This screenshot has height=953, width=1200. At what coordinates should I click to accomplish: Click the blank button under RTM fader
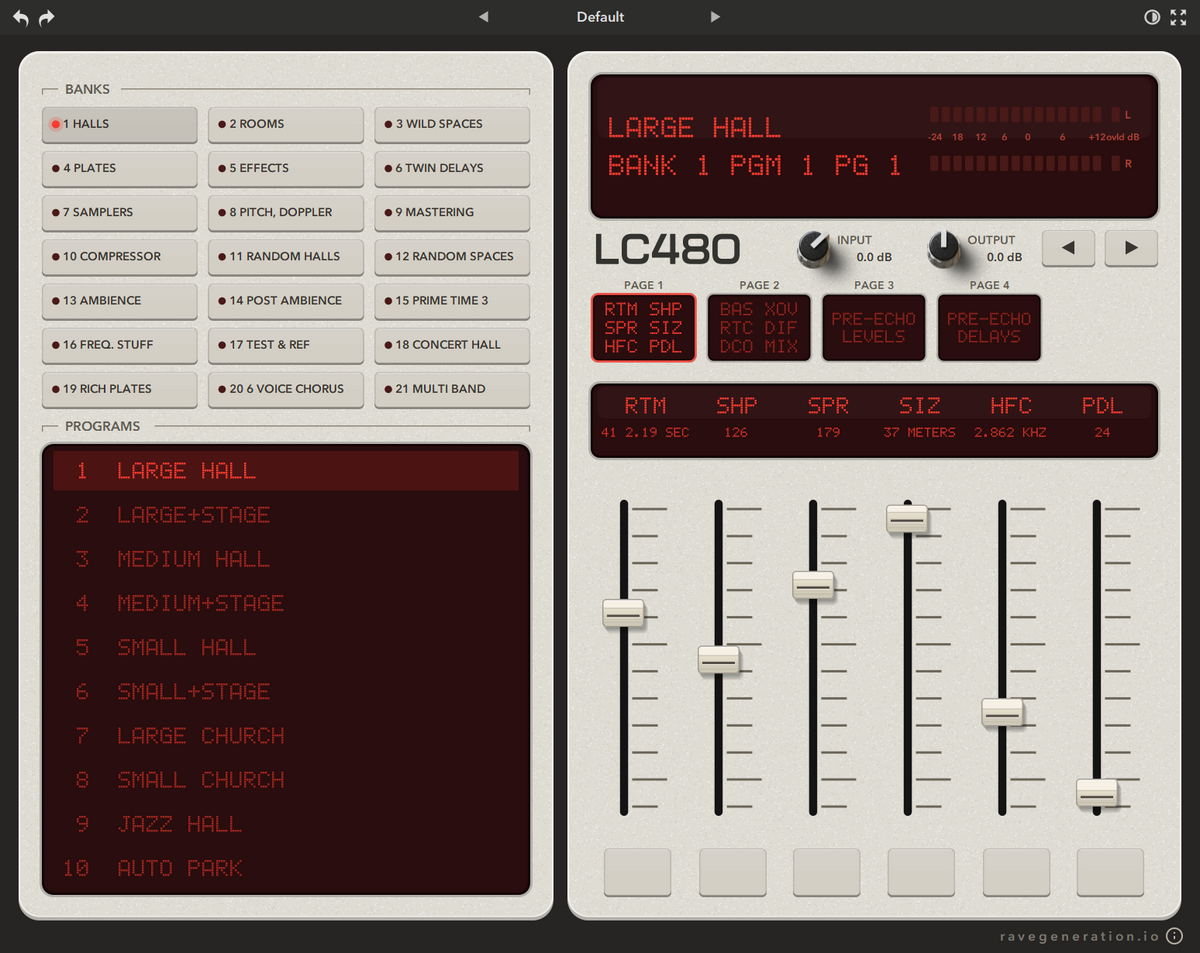[x=638, y=872]
